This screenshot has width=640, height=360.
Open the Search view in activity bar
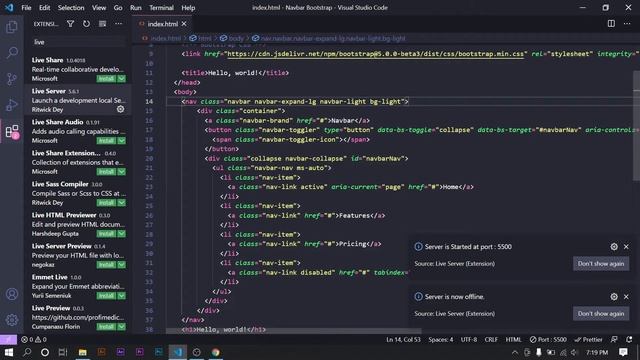pos(12,53)
